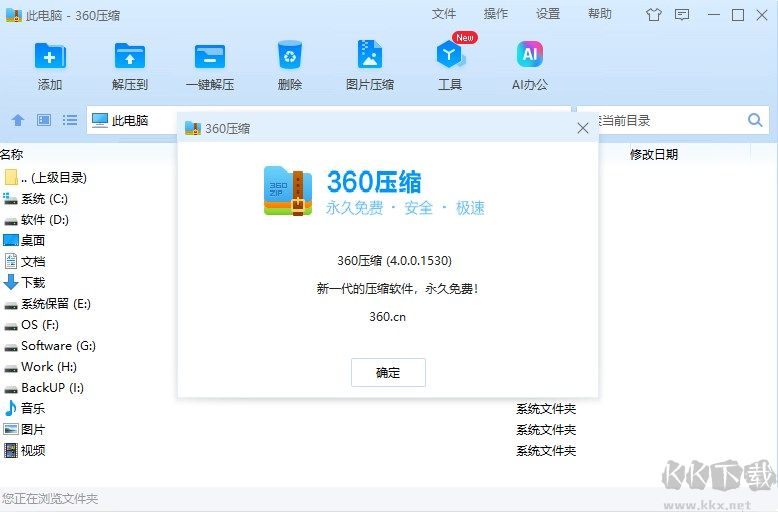Click the 360压缩 (4.0.0.1530) version text

[x=394, y=260]
